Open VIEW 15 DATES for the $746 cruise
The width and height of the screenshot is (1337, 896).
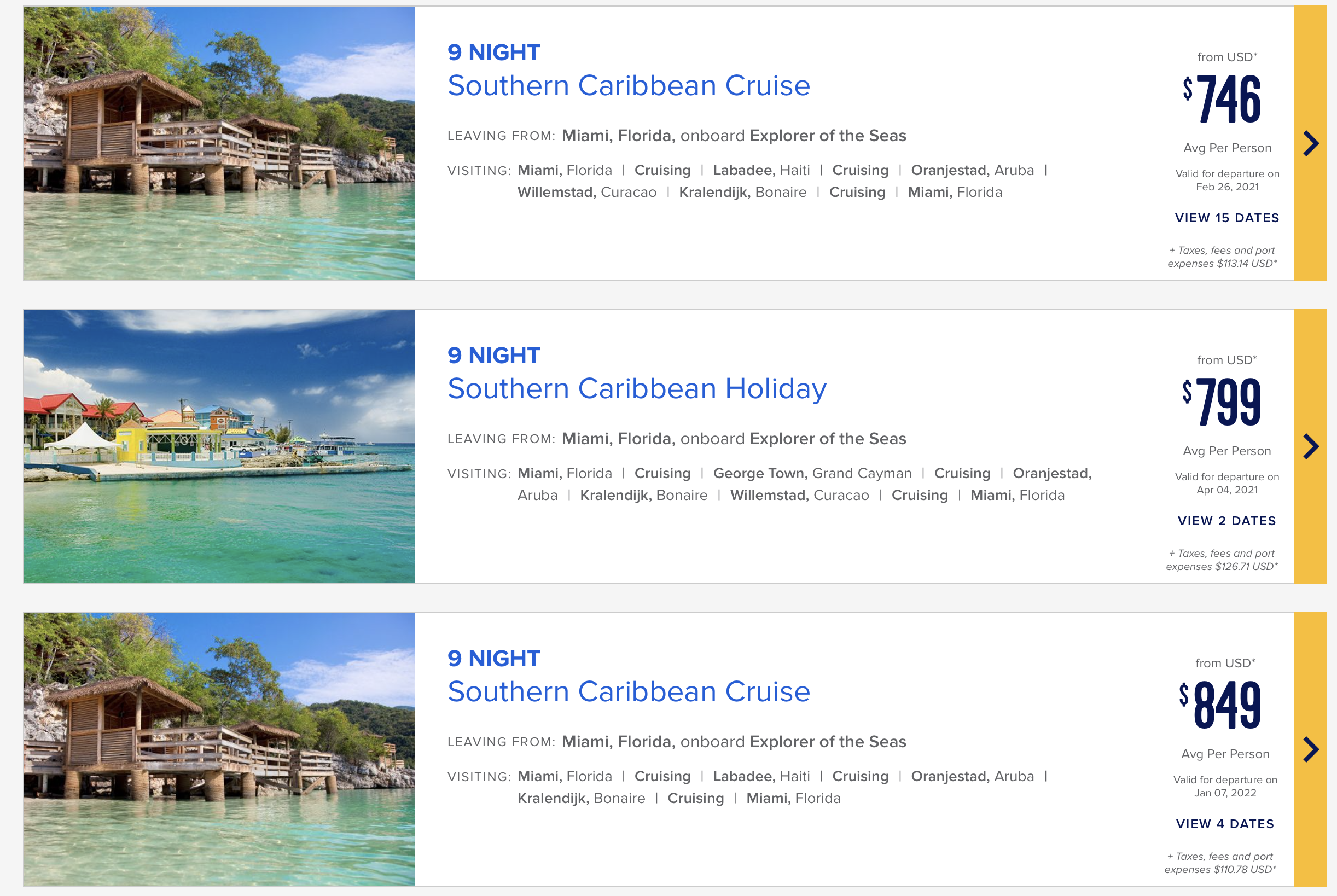1226,218
